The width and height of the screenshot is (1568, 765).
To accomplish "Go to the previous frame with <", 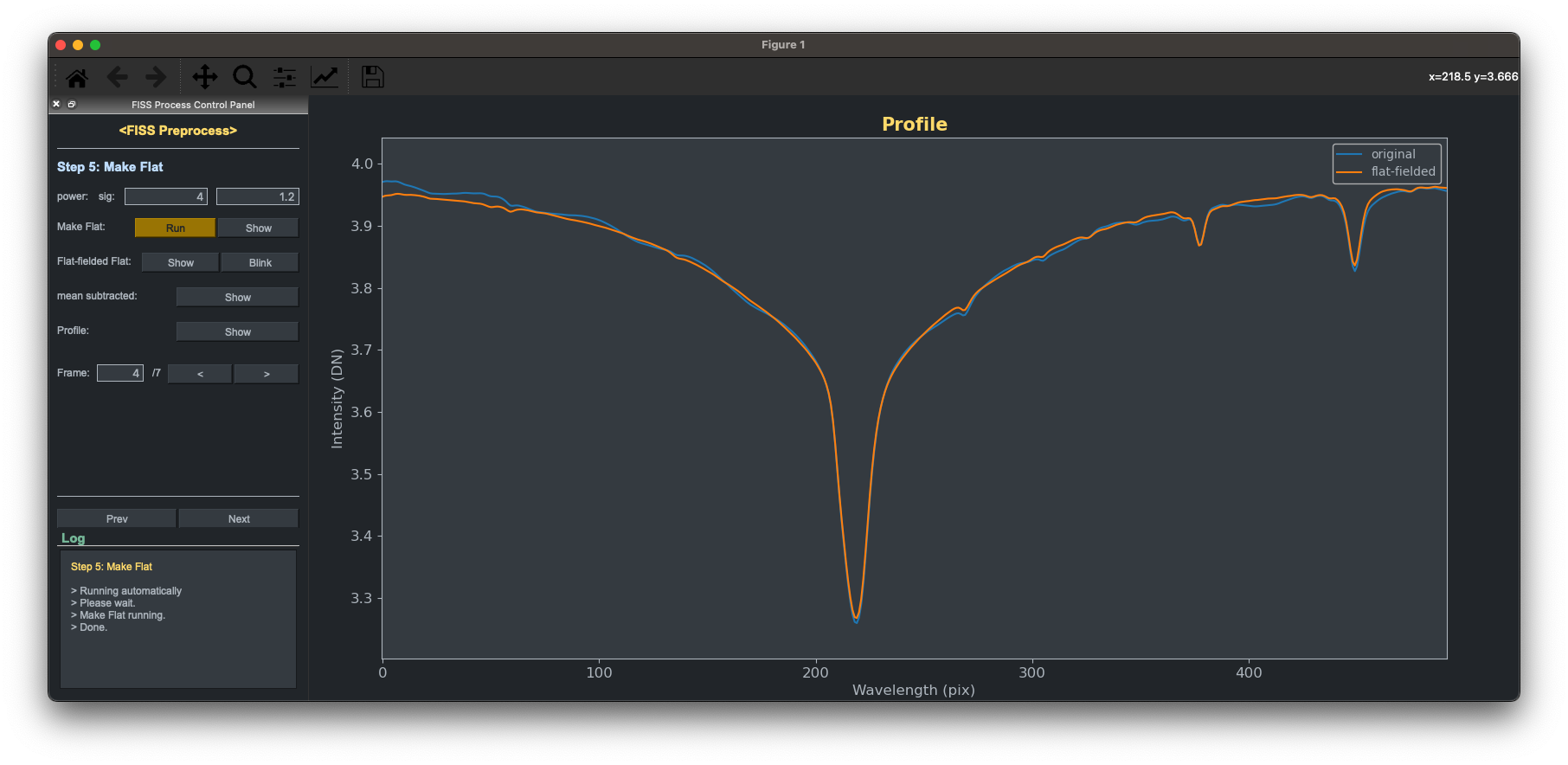I will [x=200, y=374].
